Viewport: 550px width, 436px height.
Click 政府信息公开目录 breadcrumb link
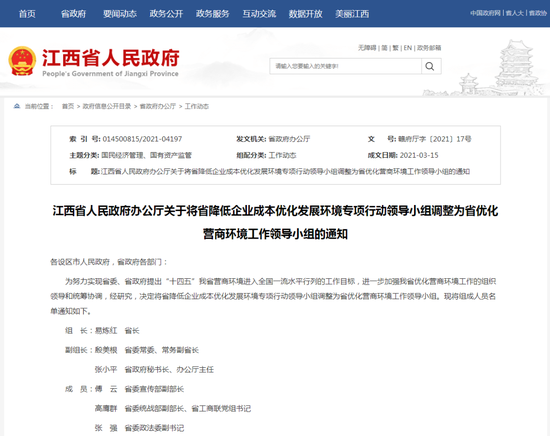tap(107, 106)
